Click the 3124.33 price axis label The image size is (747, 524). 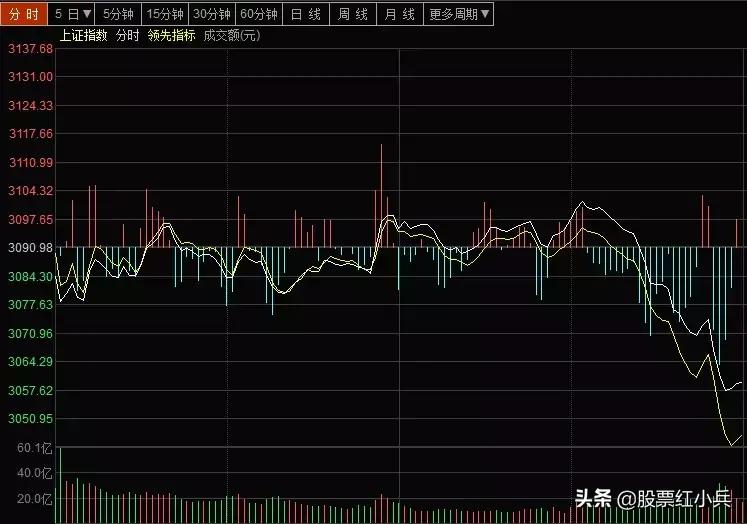30,105
